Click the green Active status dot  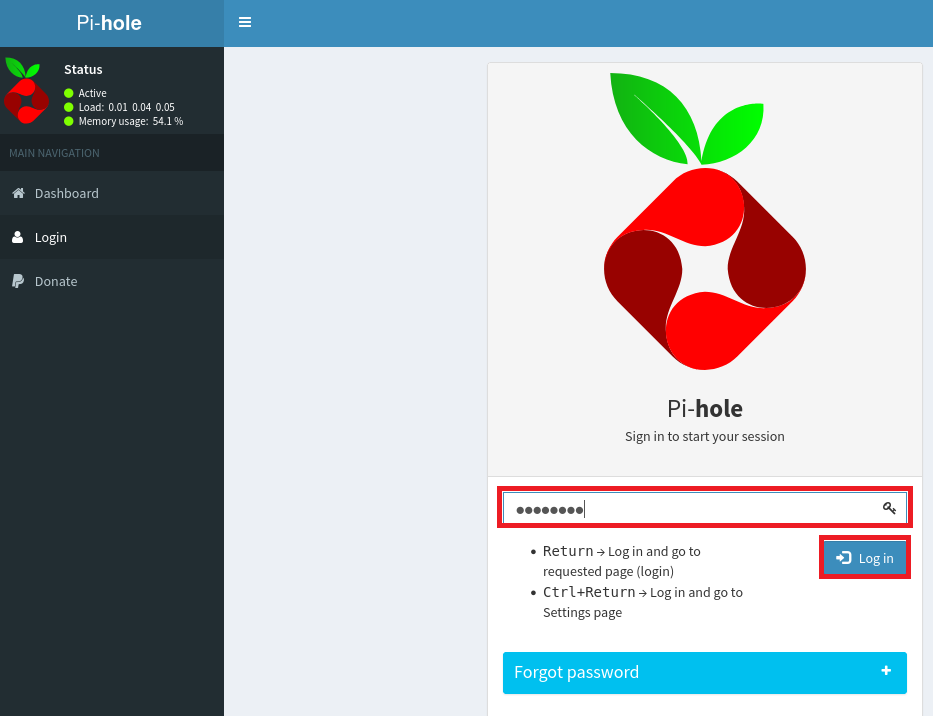tap(69, 93)
